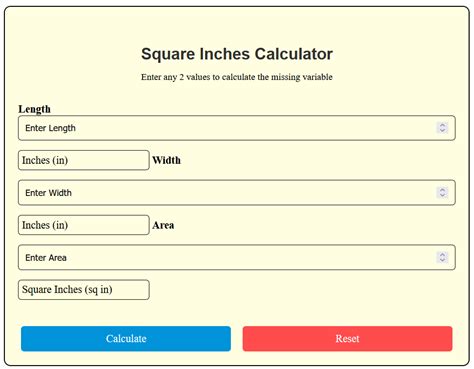The image size is (474, 369).
Task: Open the Length unit dropdown Inches (in)
Action: click(x=84, y=160)
